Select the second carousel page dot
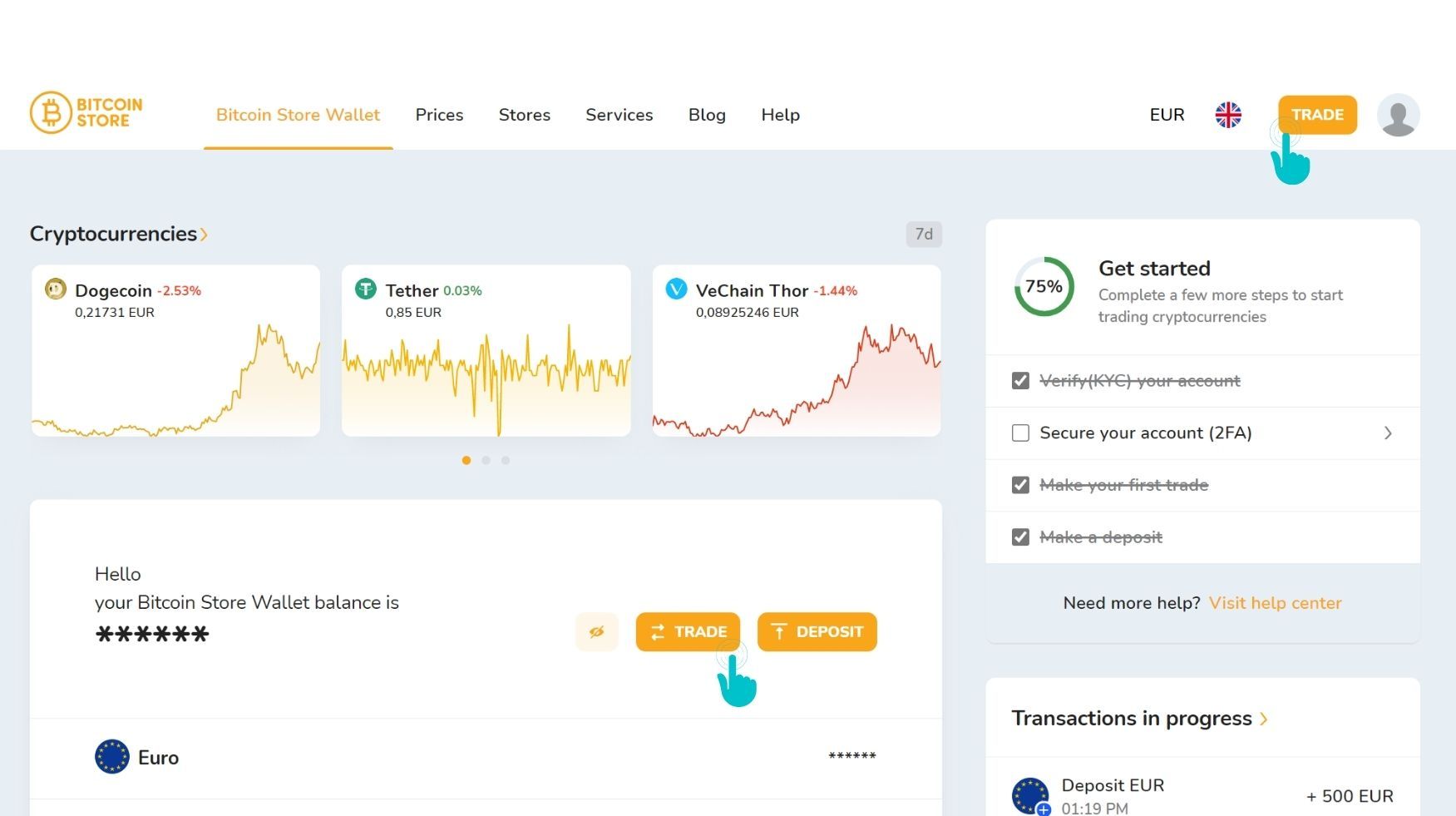The height and width of the screenshot is (816, 1456). pos(486,460)
